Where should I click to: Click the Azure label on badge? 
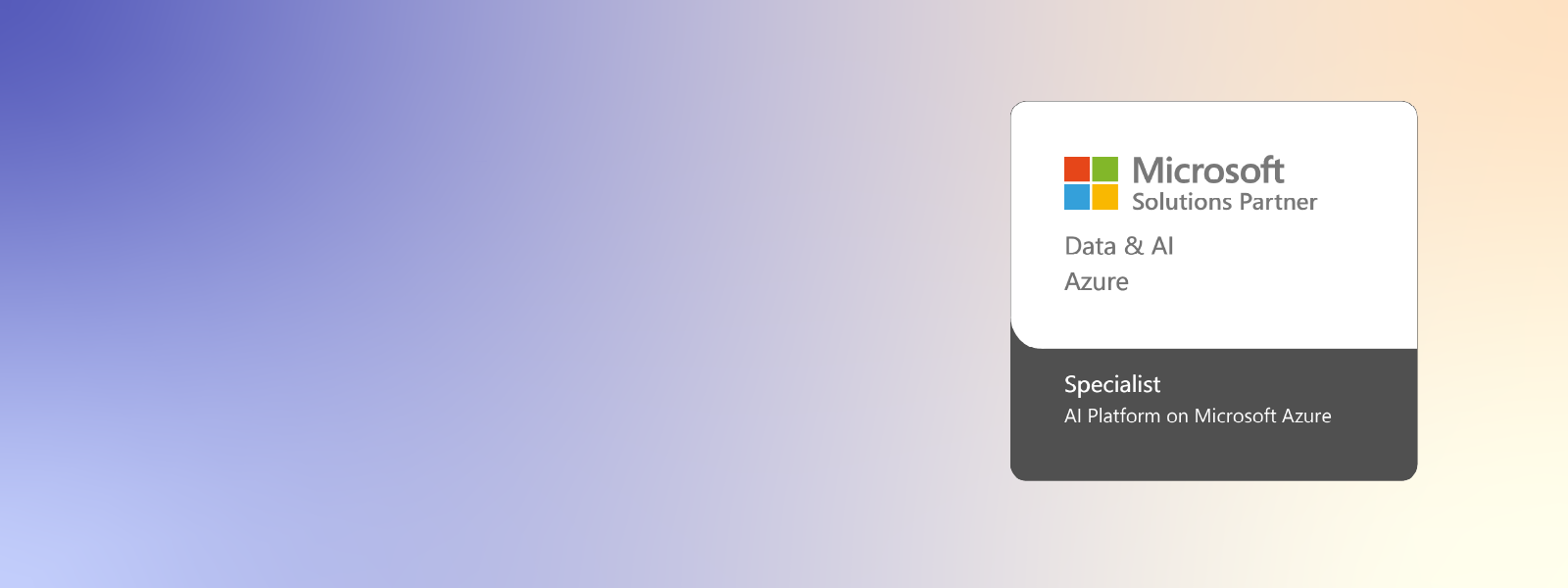[x=1097, y=282]
